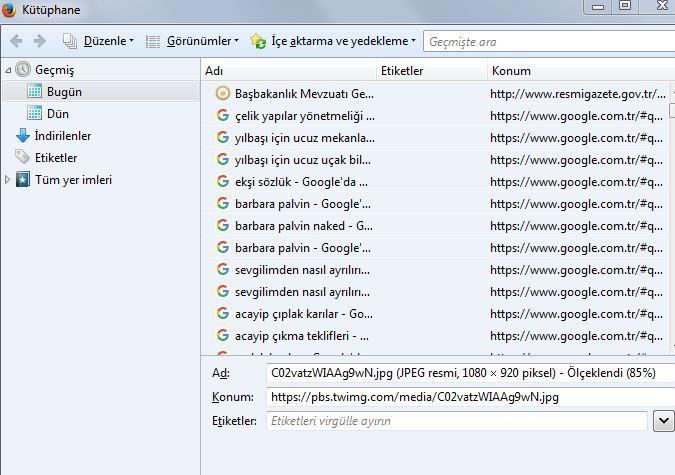The image size is (675, 475).
Task: Expand the Tüm yer imleri node
Action: [x=7, y=180]
